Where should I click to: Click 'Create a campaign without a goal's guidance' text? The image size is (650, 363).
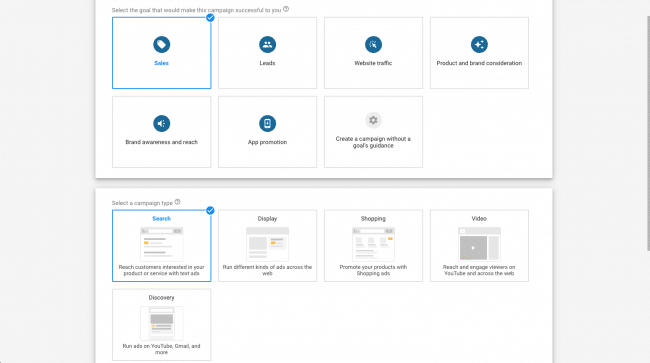(x=373, y=142)
